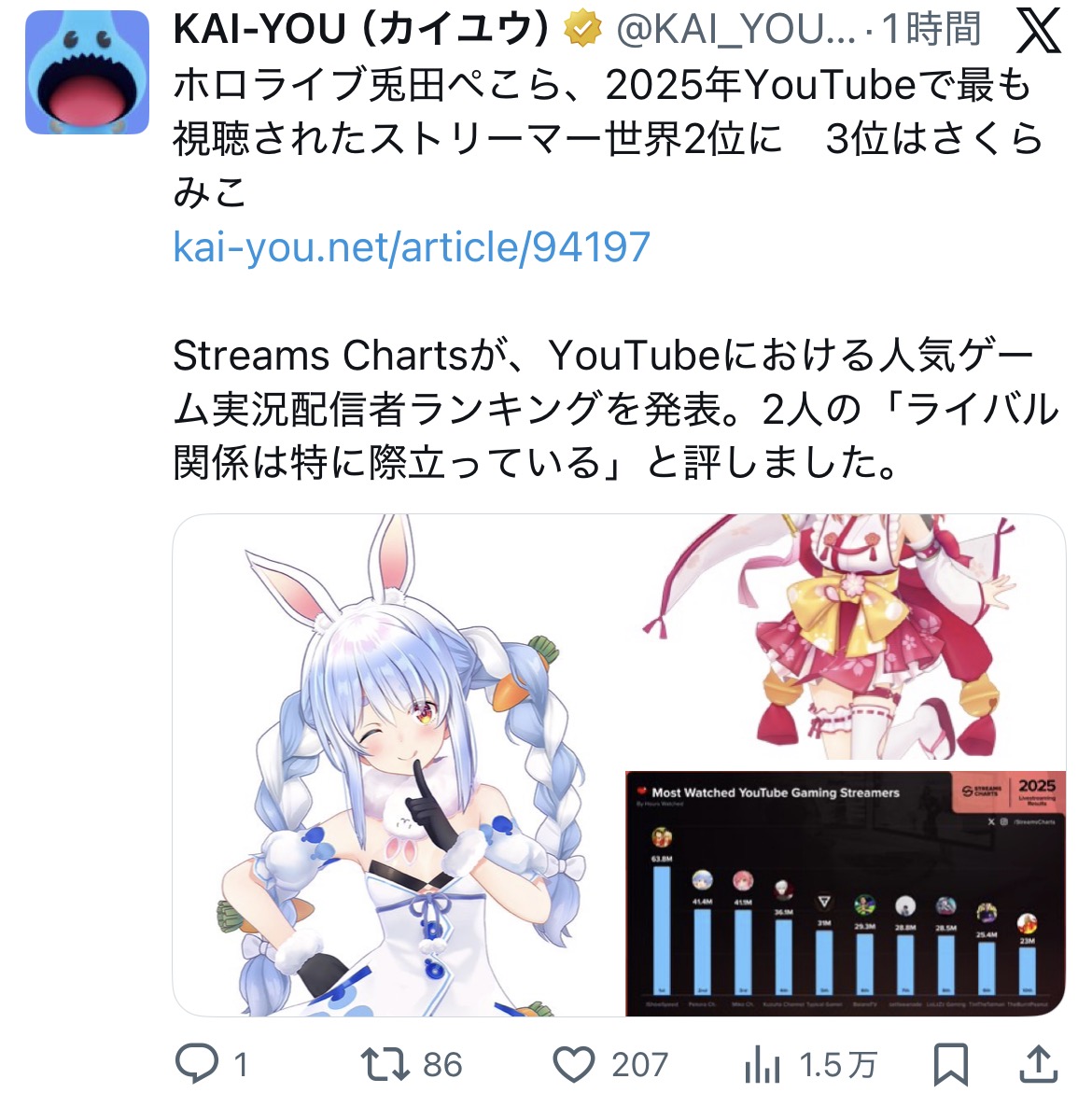View analytics via the bar chart icon
Screen dimensions: 1092x1107
coord(763,1064)
